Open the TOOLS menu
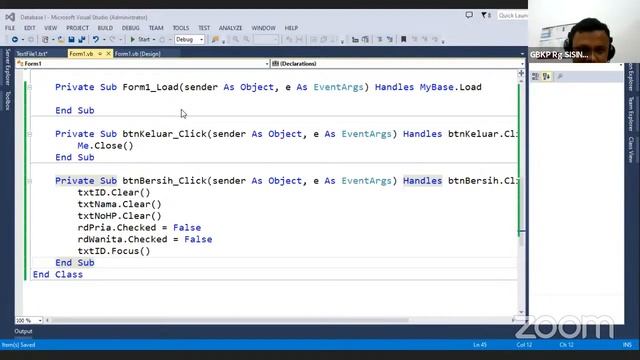Screen dimensions: 640x360 [181, 28]
